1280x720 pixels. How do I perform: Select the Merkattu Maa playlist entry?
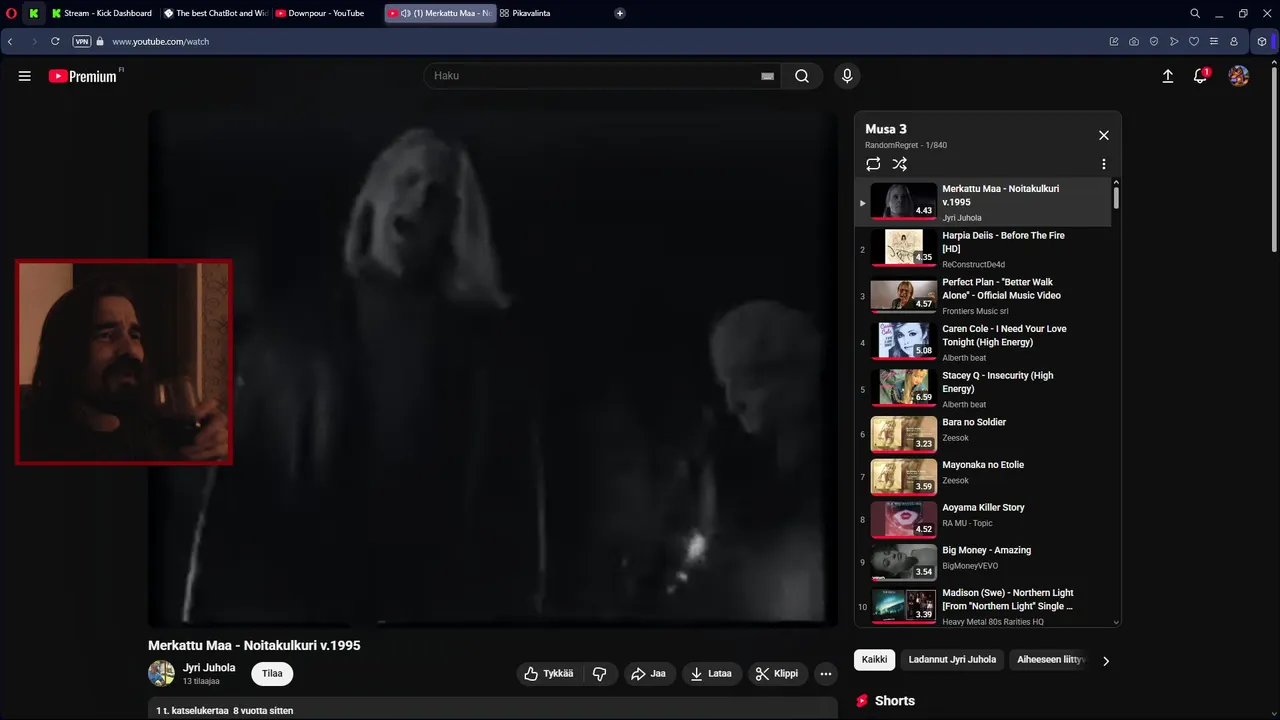[x=985, y=202]
